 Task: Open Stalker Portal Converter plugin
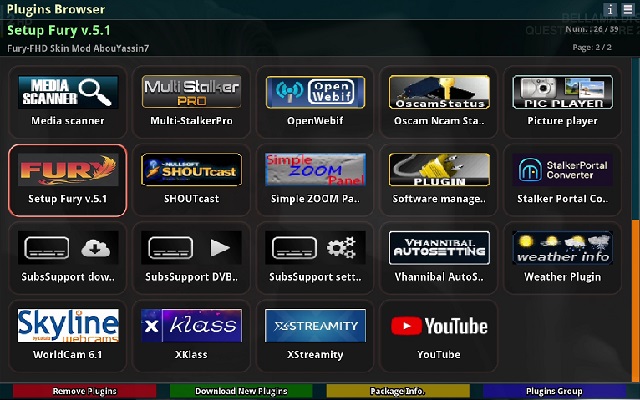click(562, 180)
